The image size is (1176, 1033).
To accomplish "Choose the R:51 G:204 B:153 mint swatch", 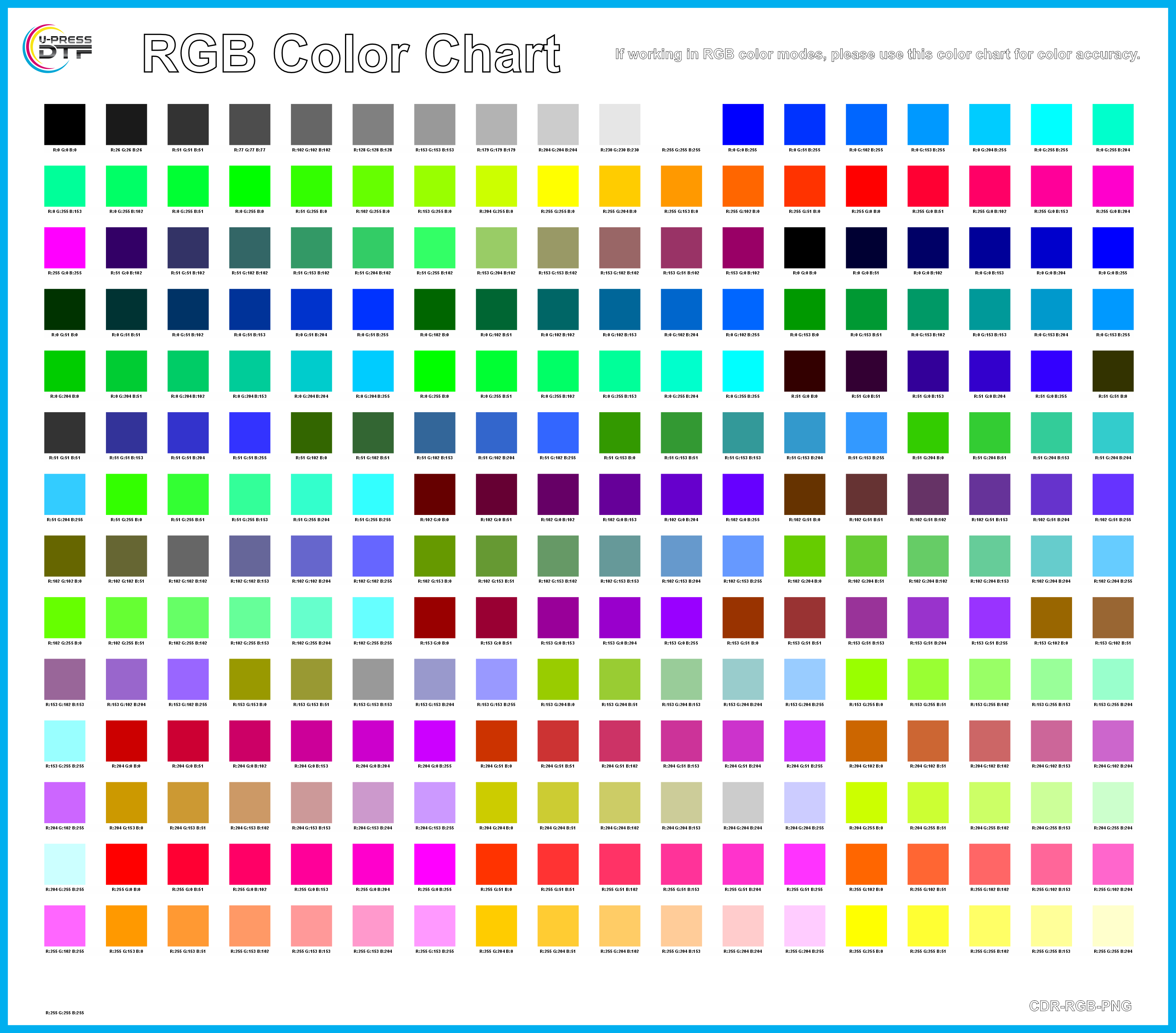I will 1051,432.
